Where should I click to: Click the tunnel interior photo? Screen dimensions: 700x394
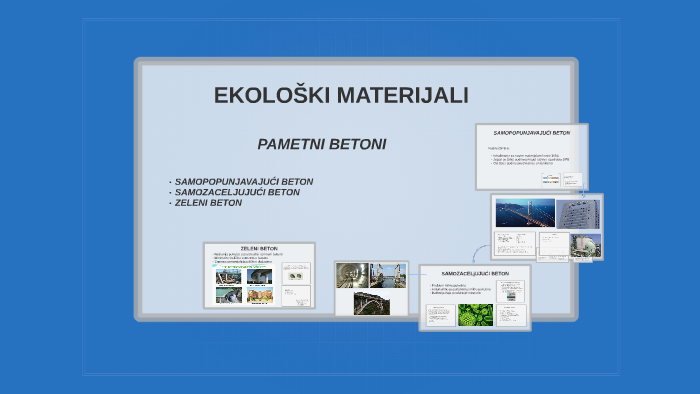click(x=352, y=275)
